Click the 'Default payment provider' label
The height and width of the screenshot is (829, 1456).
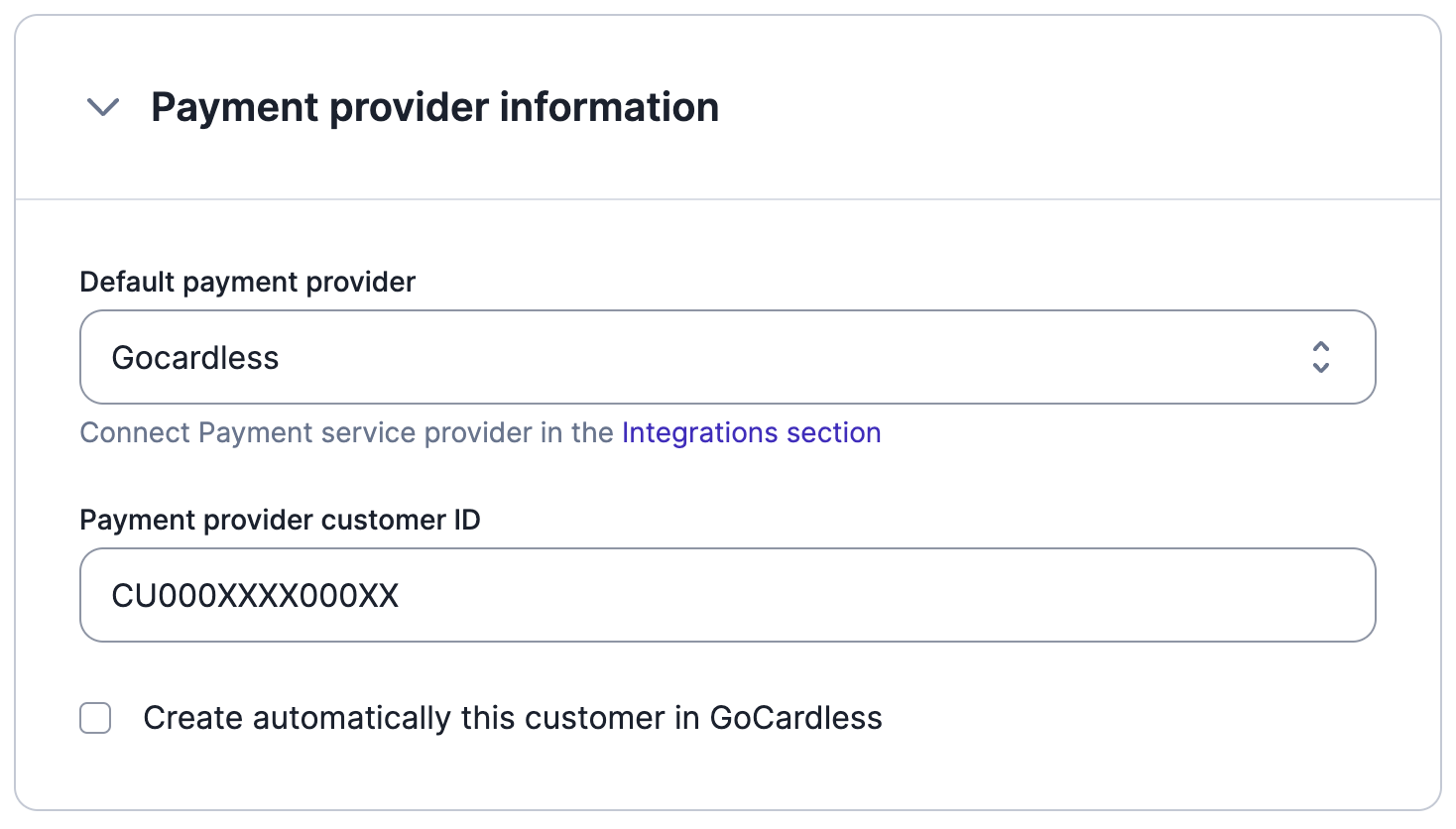tap(248, 283)
